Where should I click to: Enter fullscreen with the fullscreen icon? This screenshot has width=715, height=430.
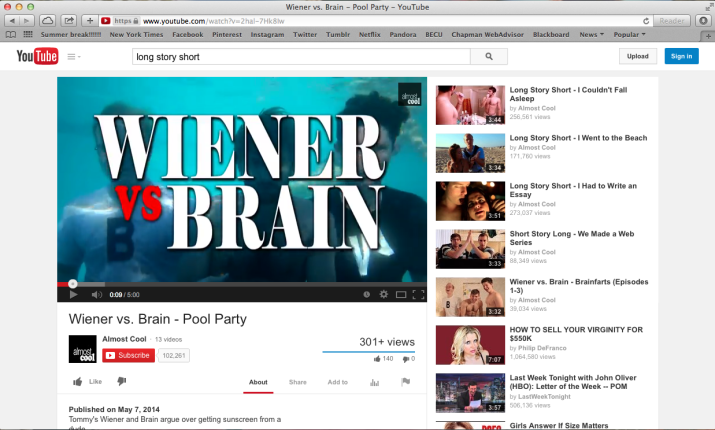(x=418, y=295)
